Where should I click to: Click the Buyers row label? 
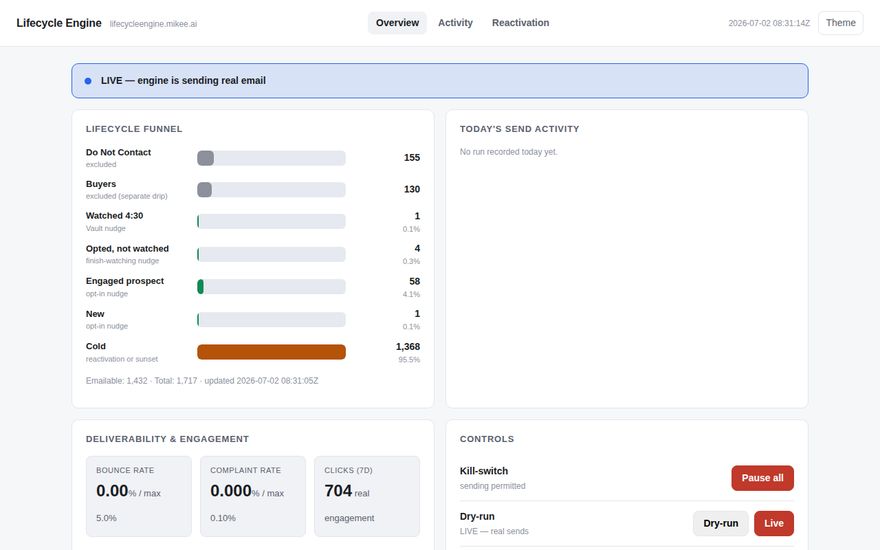101,184
